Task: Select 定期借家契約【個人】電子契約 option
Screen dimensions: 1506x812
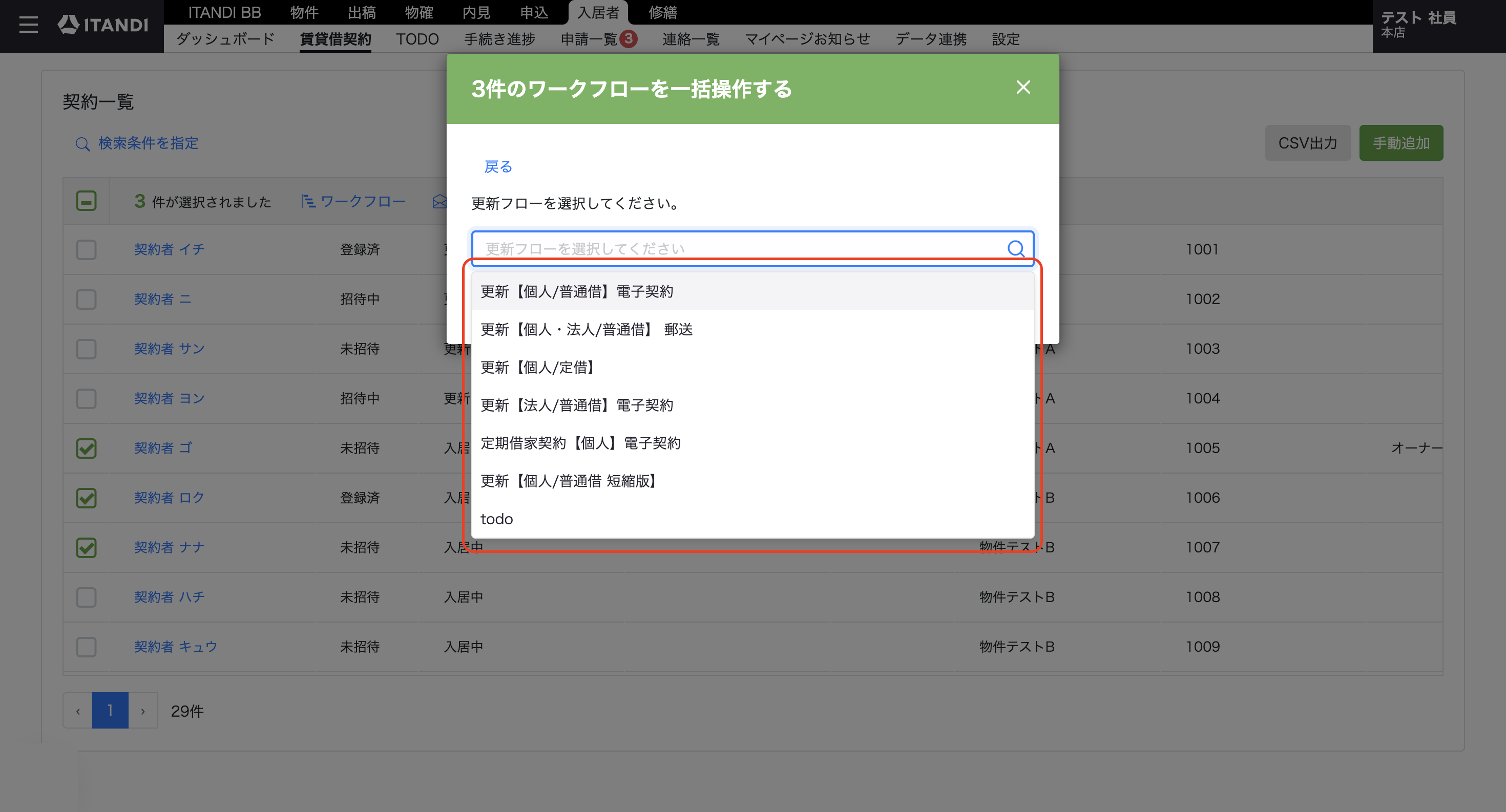Action: pos(752,443)
